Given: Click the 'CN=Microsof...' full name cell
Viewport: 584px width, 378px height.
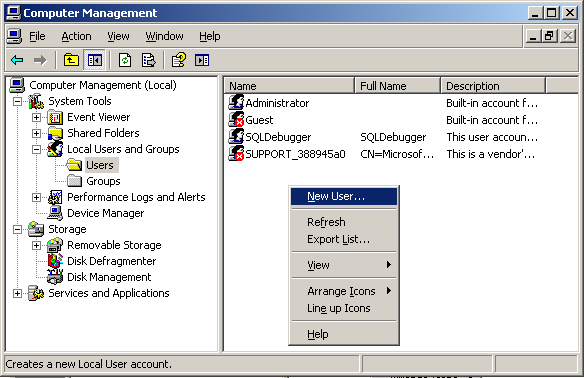Looking at the screenshot, I should 397,154.
